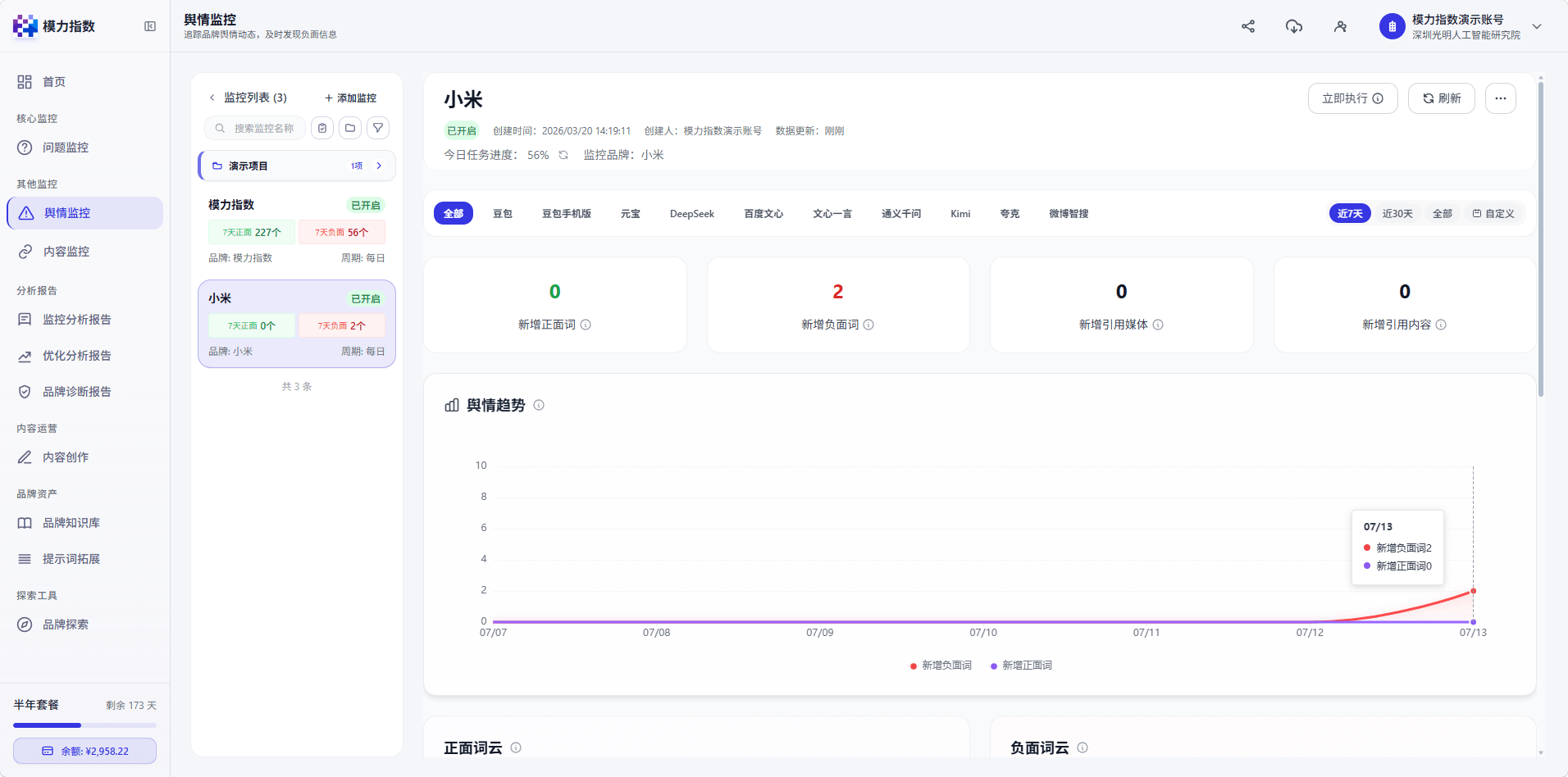
Task: Select the 豆包 tab
Action: coord(503,214)
